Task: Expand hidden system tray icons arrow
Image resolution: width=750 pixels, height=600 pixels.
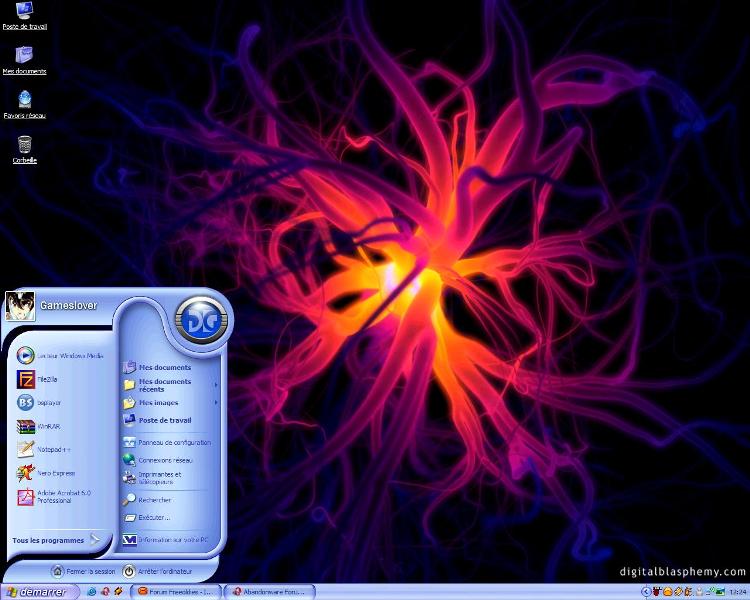Action: click(646, 592)
